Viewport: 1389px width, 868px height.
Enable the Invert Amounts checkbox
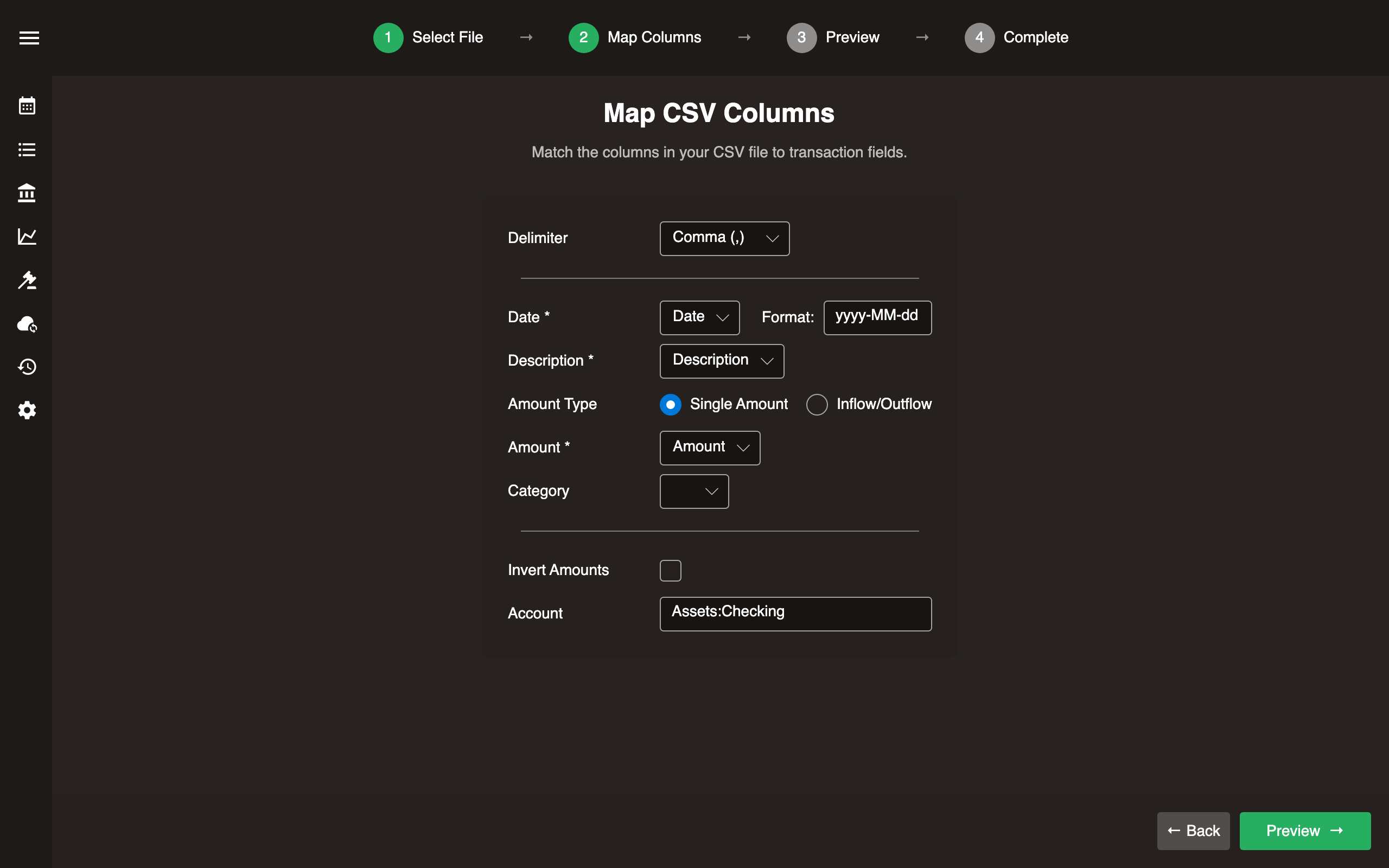tap(670, 570)
